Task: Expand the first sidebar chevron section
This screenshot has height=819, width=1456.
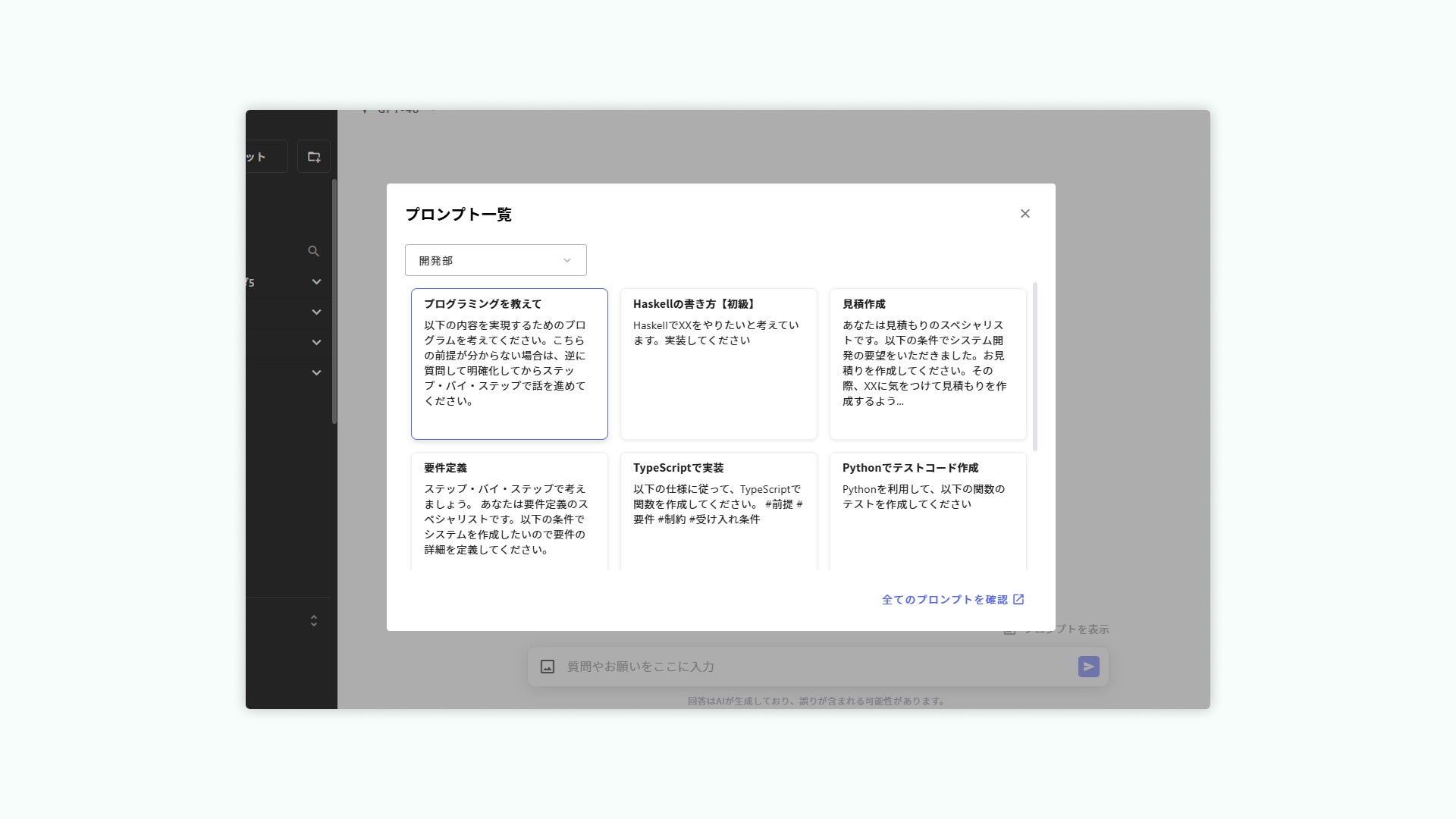Action: pos(316,282)
